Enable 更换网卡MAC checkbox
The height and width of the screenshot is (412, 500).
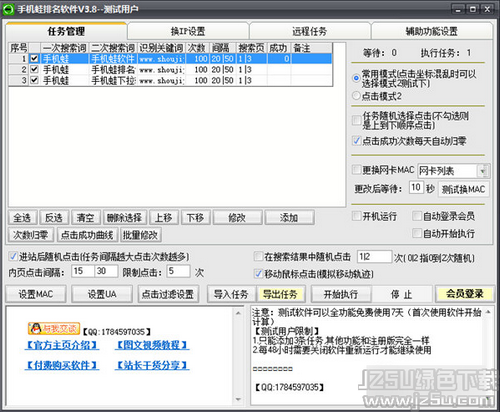pos(357,170)
